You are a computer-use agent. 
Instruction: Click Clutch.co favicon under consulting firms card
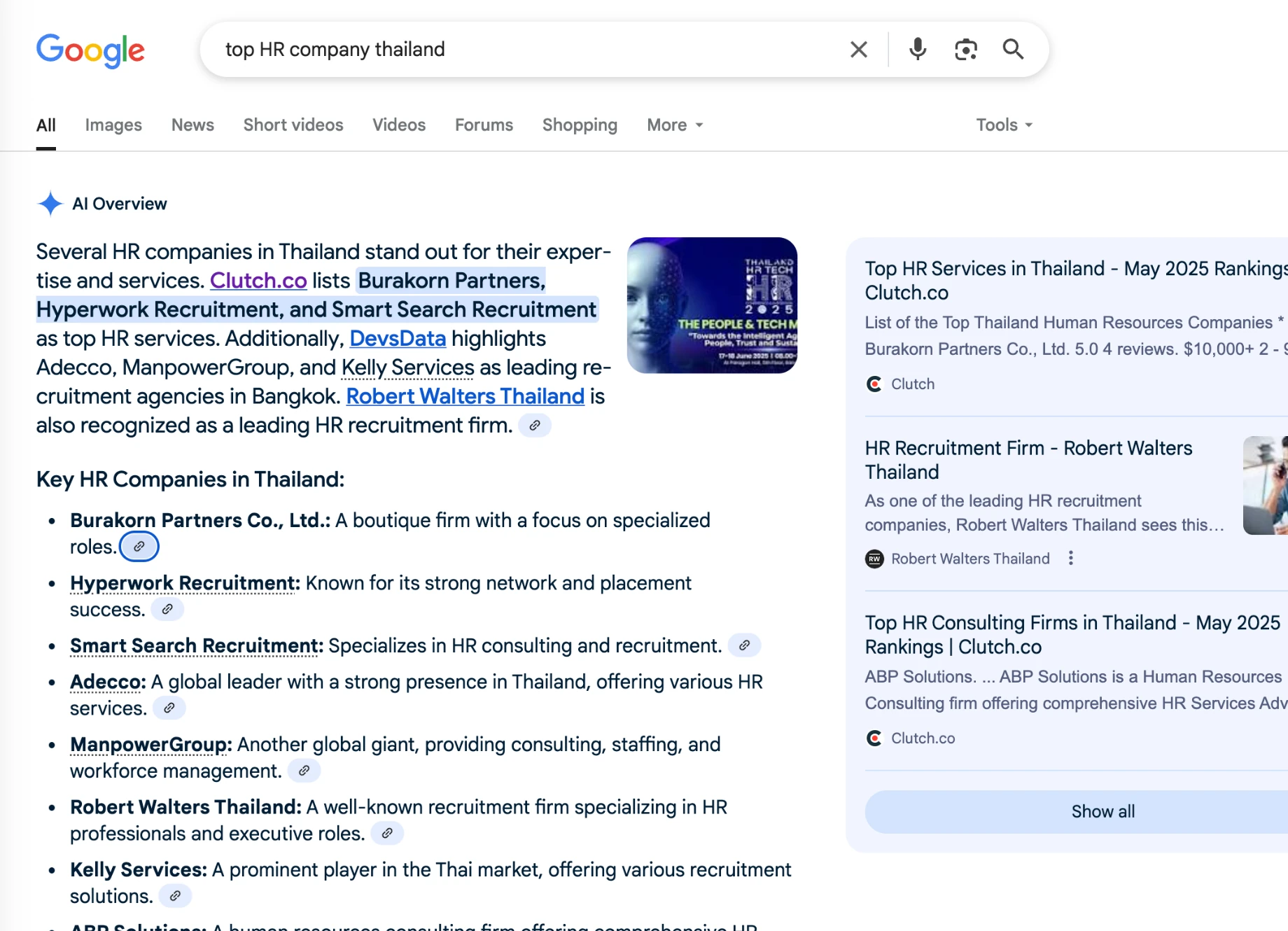(x=874, y=738)
